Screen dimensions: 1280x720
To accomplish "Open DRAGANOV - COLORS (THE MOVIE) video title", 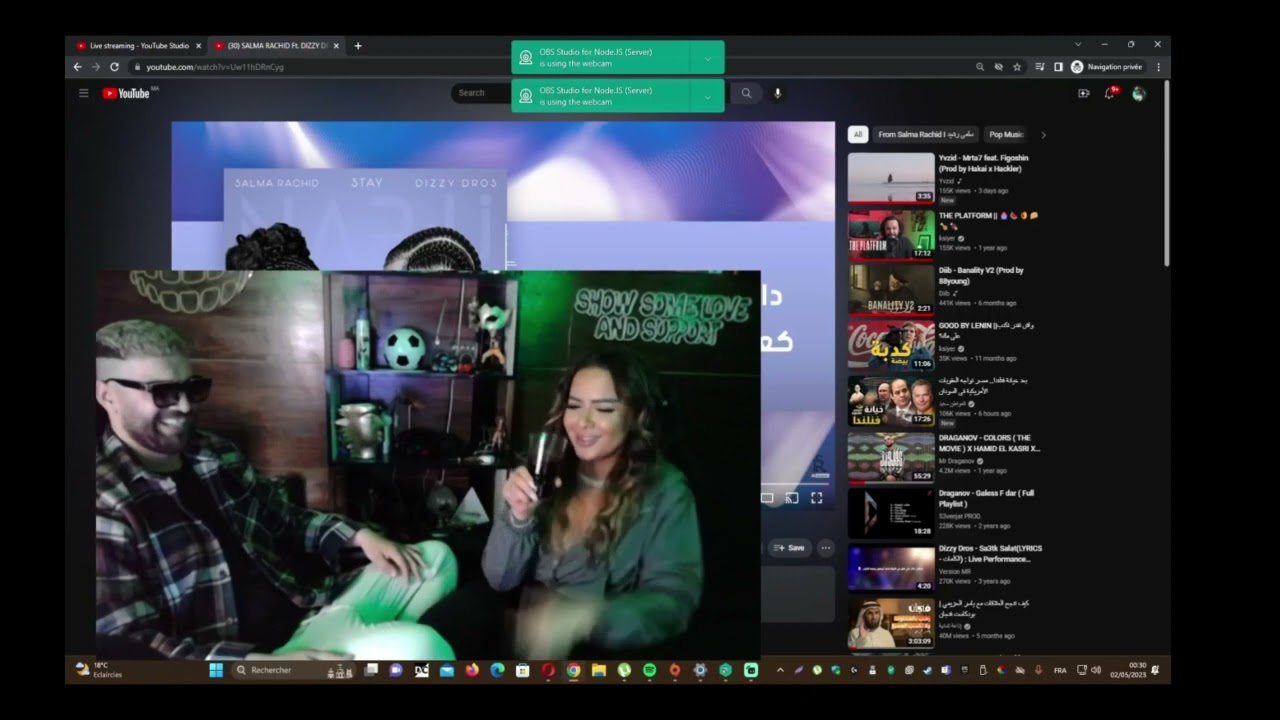I will click(989, 443).
